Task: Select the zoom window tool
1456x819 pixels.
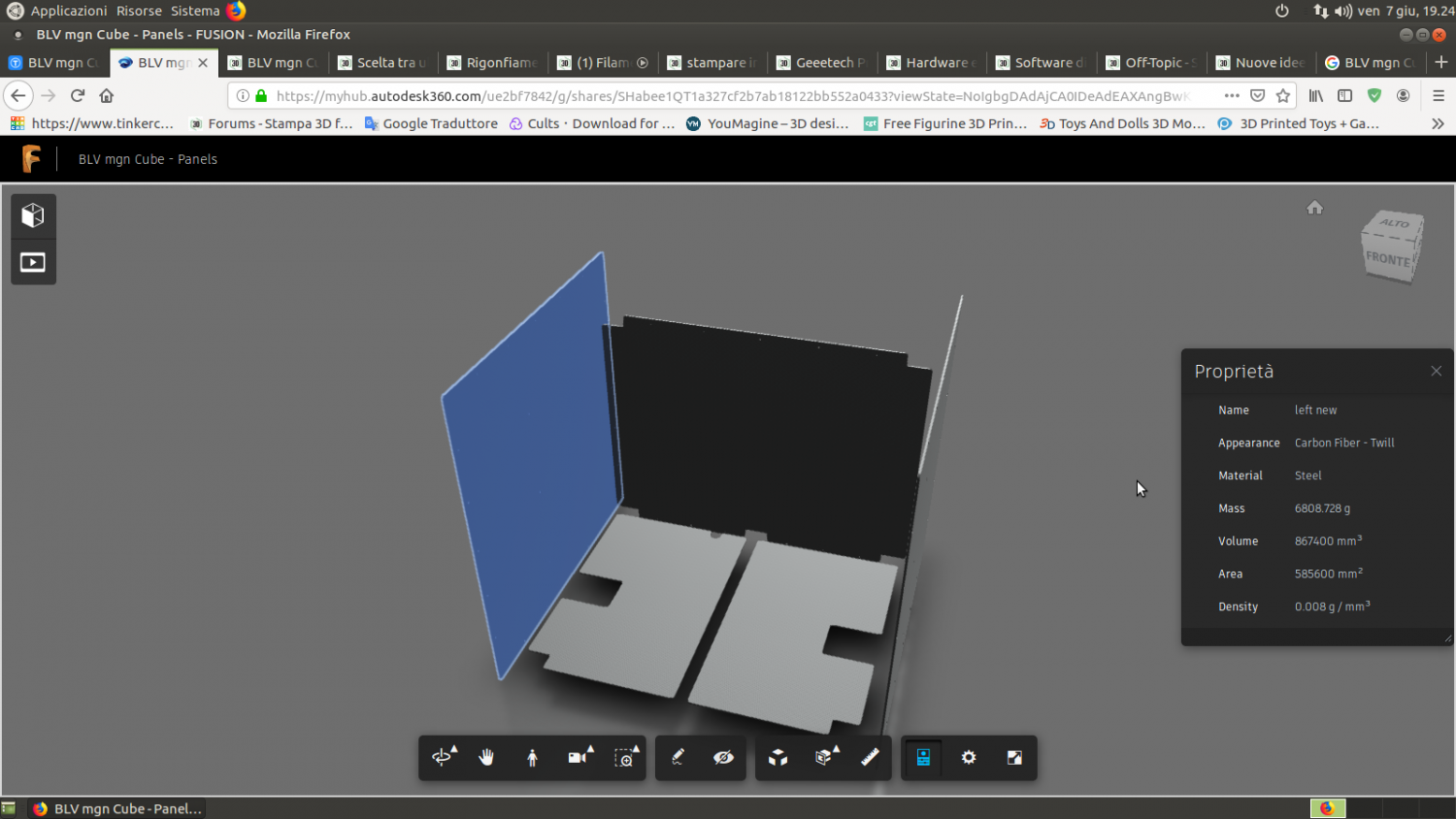Action: coord(626,758)
